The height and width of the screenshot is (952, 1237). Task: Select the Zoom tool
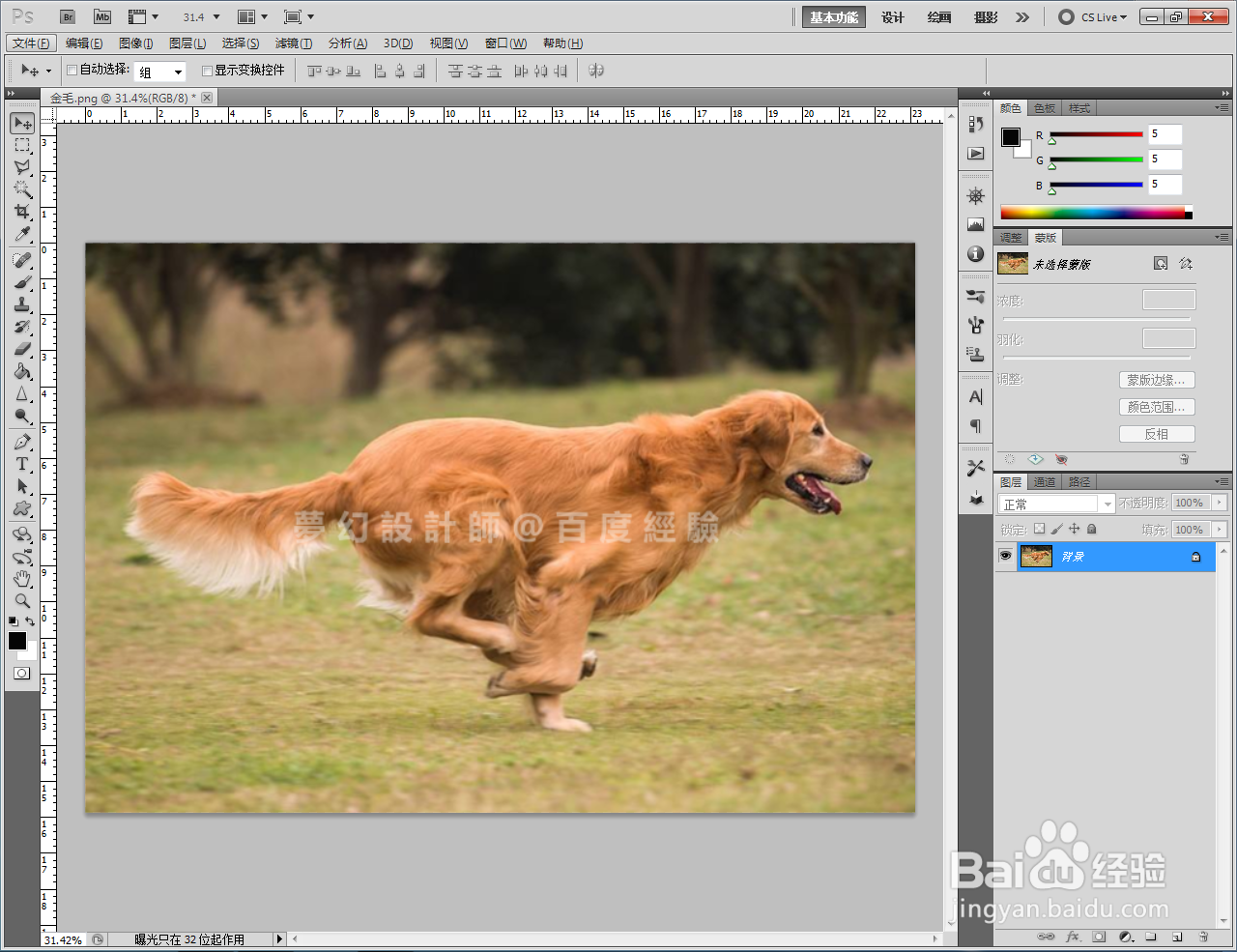(x=22, y=601)
